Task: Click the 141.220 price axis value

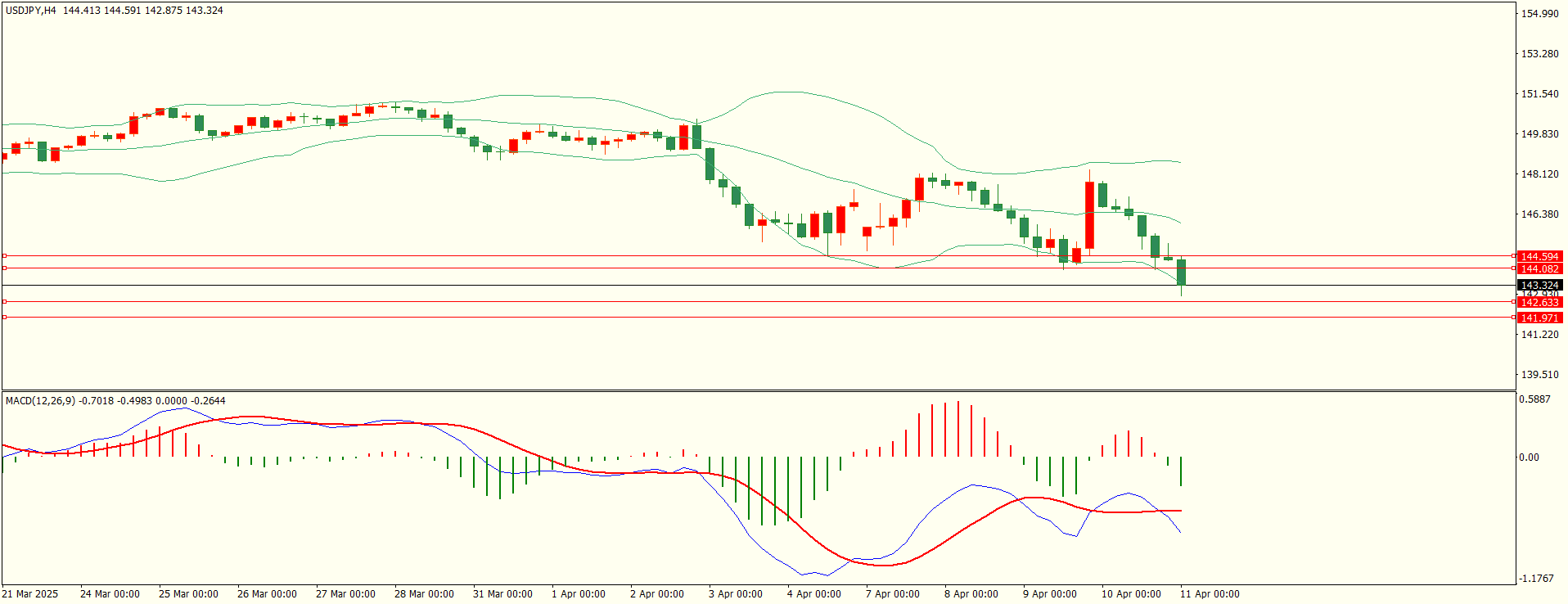Action: coord(1539,335)
